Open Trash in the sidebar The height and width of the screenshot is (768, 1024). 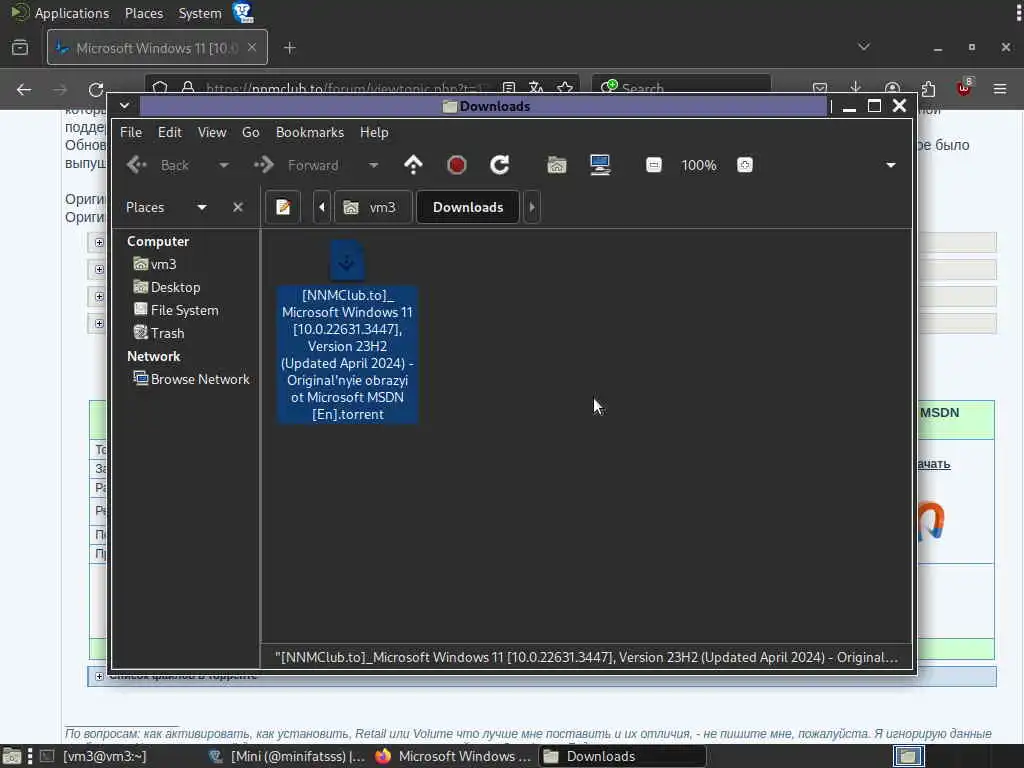point(159,333)
